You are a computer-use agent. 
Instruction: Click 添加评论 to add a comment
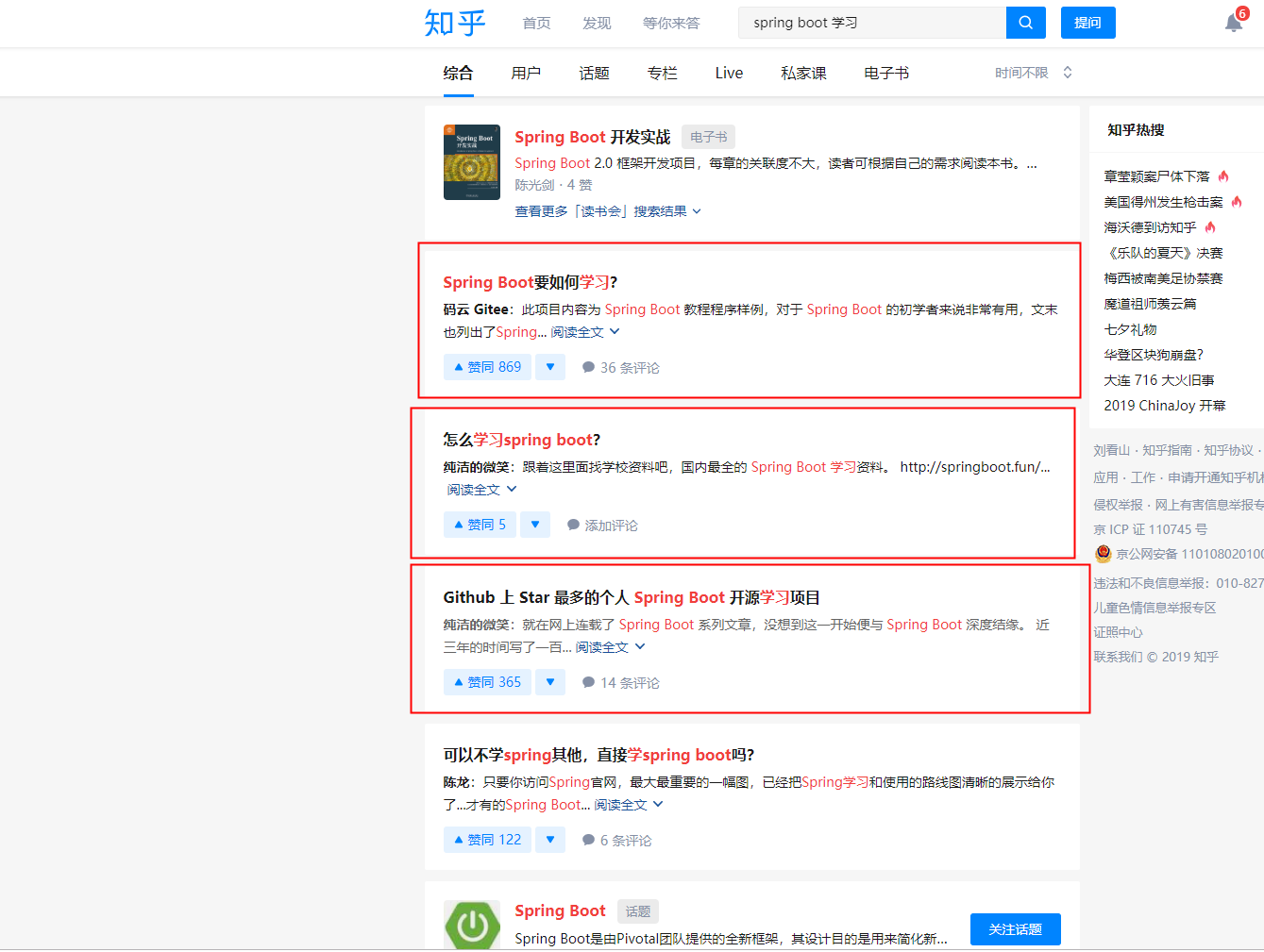coord(602,526)
